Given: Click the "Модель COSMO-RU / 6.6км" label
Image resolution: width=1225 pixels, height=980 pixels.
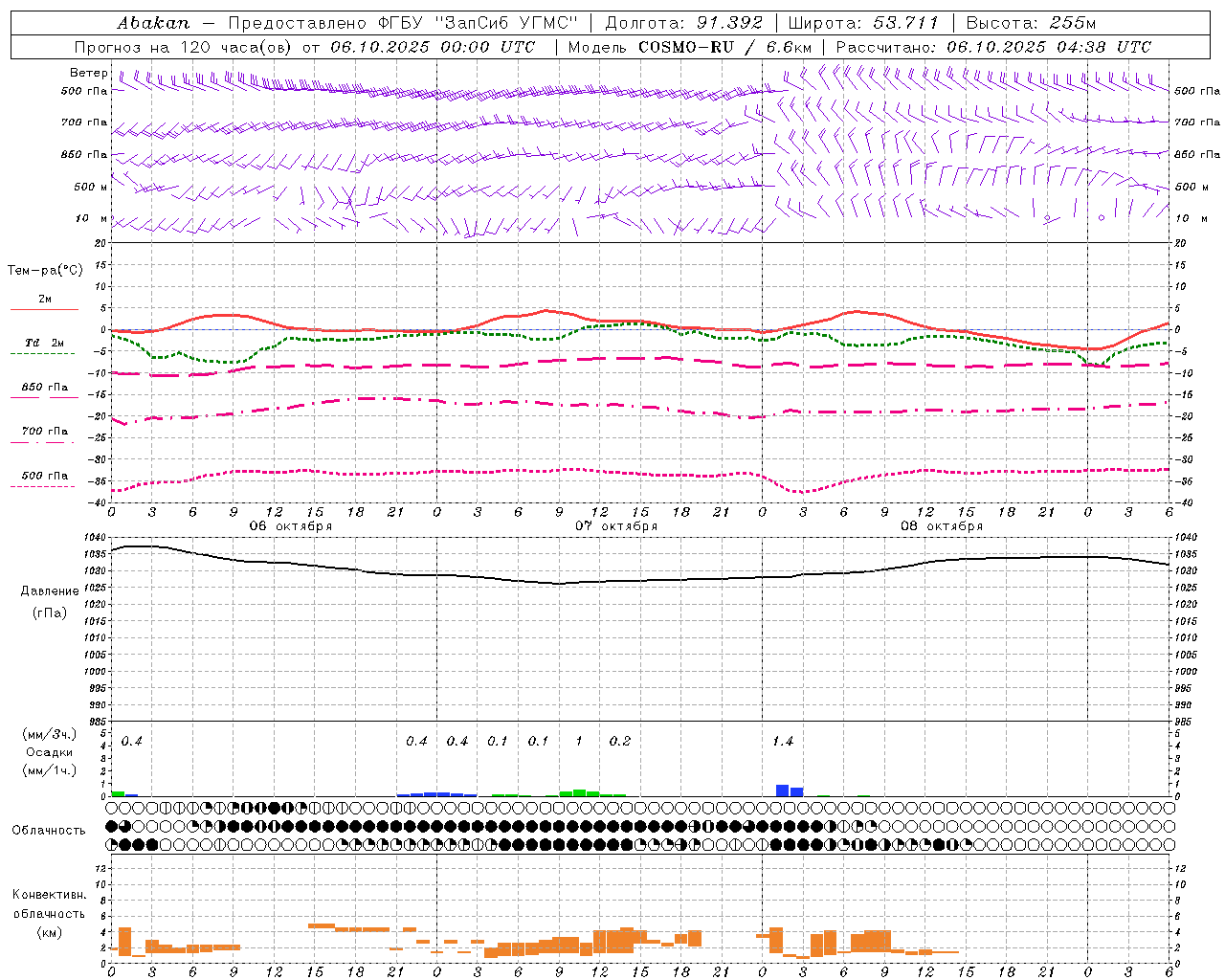Looking at the screenshot, I should (690, 47).
